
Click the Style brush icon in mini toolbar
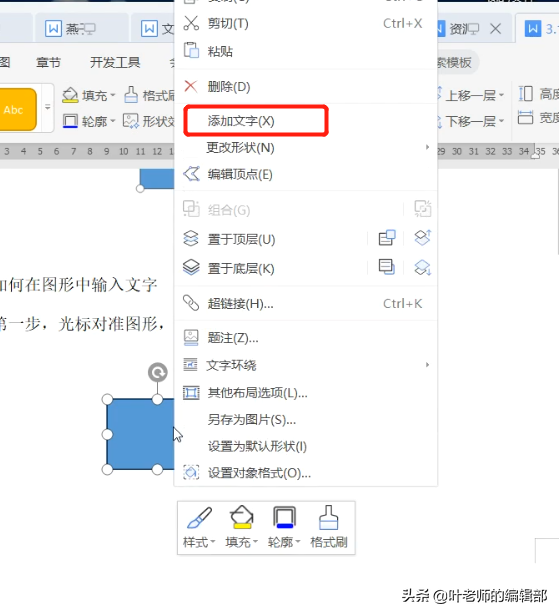coord(199,519)
